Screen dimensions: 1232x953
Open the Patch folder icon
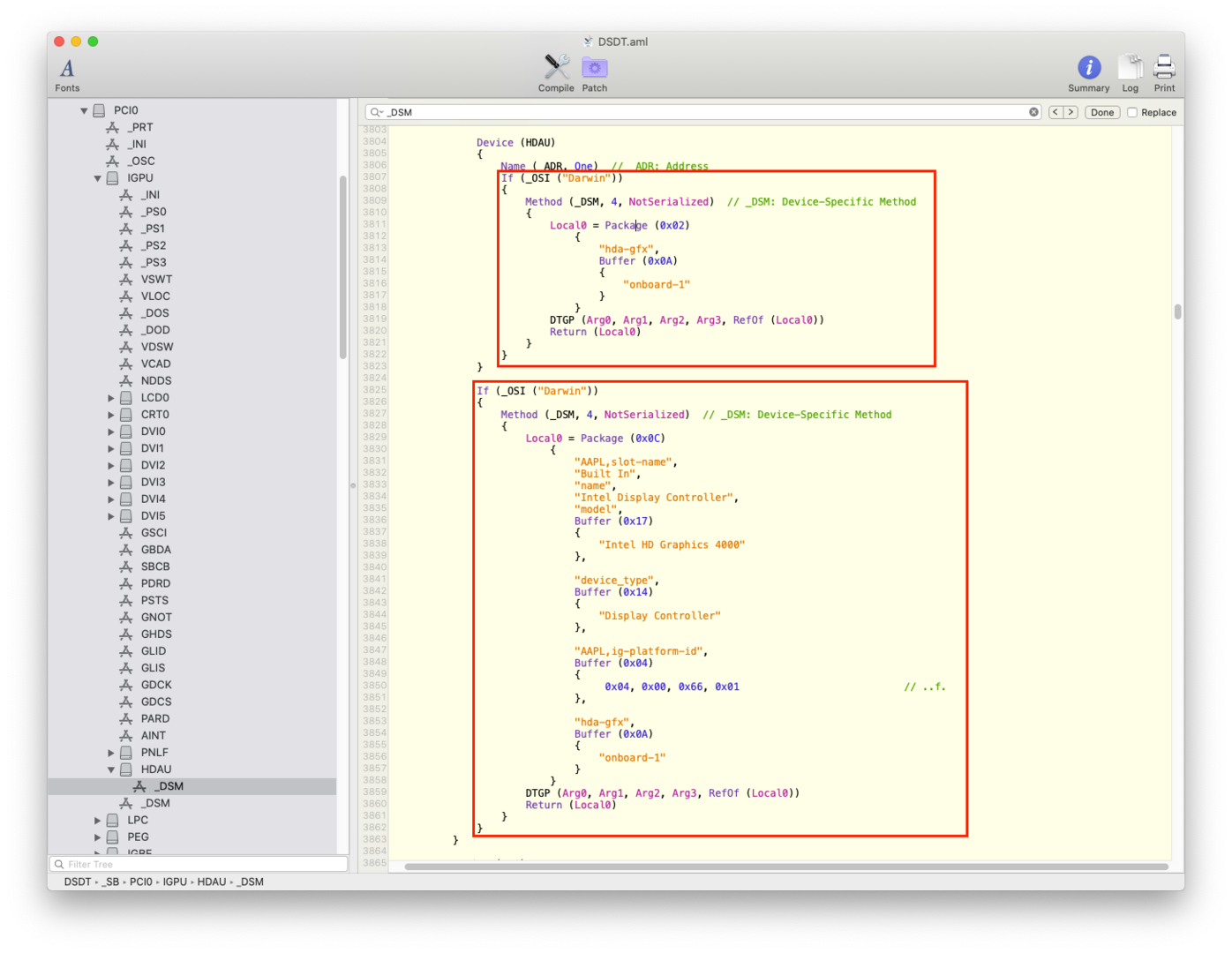[595, 68]
